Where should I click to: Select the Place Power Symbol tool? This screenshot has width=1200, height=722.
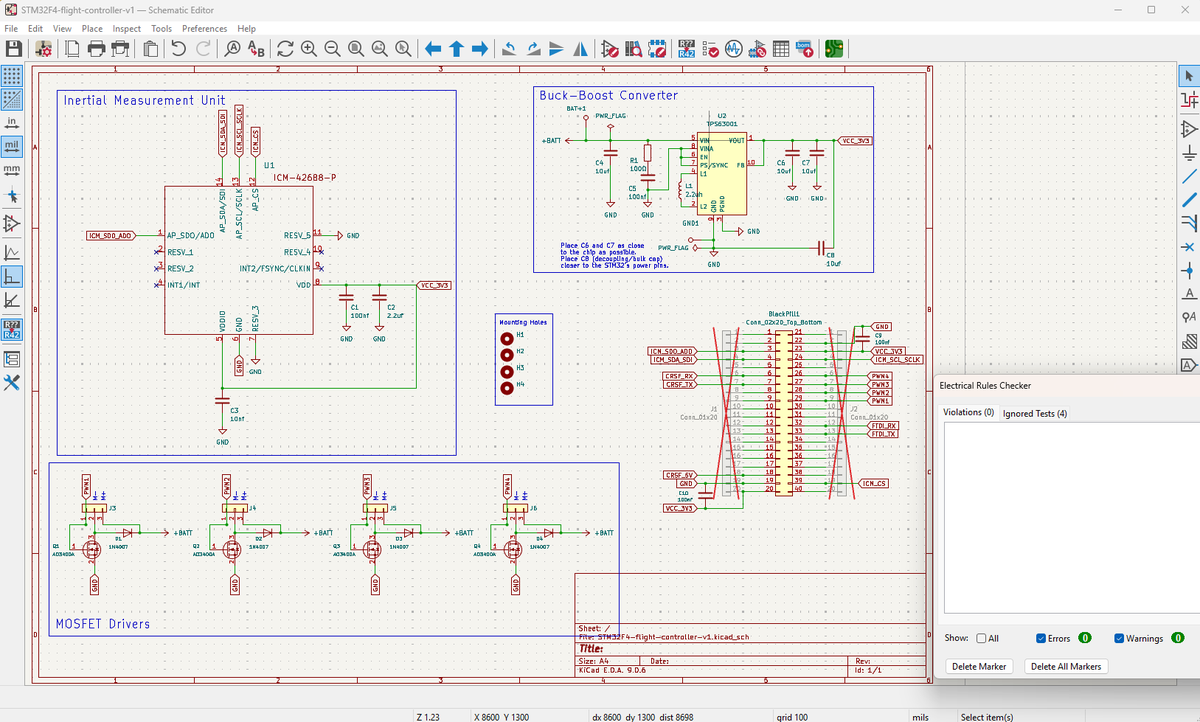click(x=1188, y=153)
